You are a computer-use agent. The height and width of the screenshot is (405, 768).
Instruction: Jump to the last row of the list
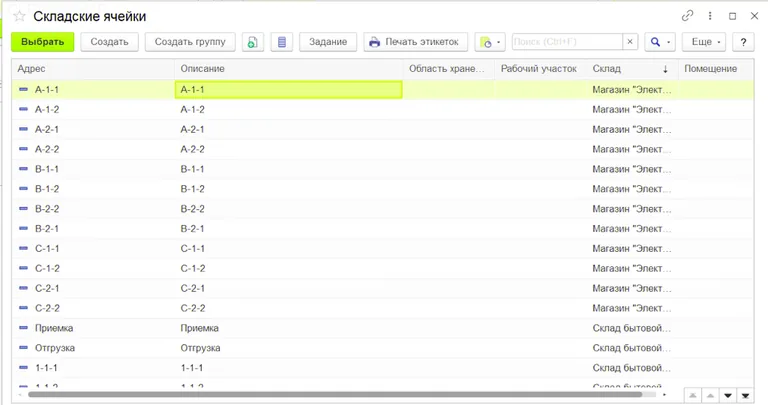click(745, 396)
